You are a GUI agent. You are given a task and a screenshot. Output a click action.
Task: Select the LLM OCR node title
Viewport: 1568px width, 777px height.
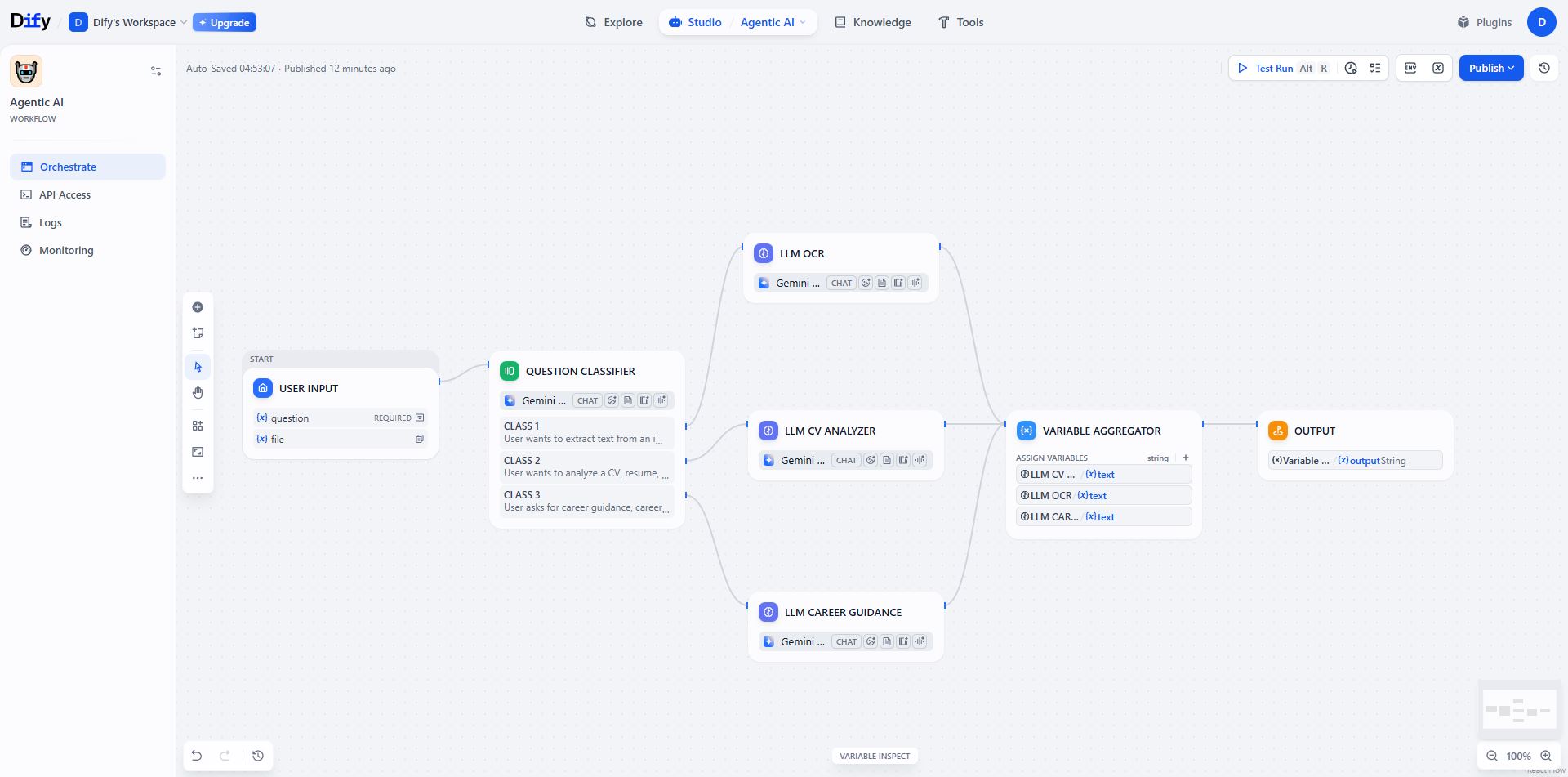[x=802, y=253]
